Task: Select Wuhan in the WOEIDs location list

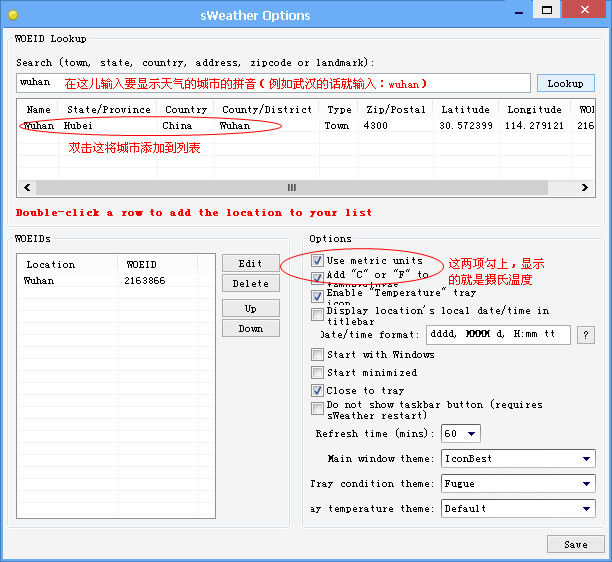Action: coord(39,281)
